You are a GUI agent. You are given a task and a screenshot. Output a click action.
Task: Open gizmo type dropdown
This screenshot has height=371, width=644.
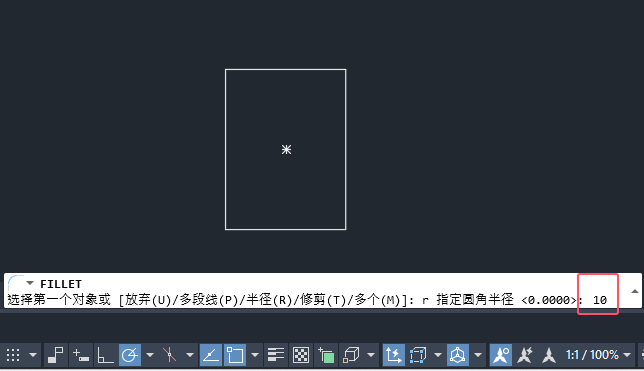click(x=478, y=355)
